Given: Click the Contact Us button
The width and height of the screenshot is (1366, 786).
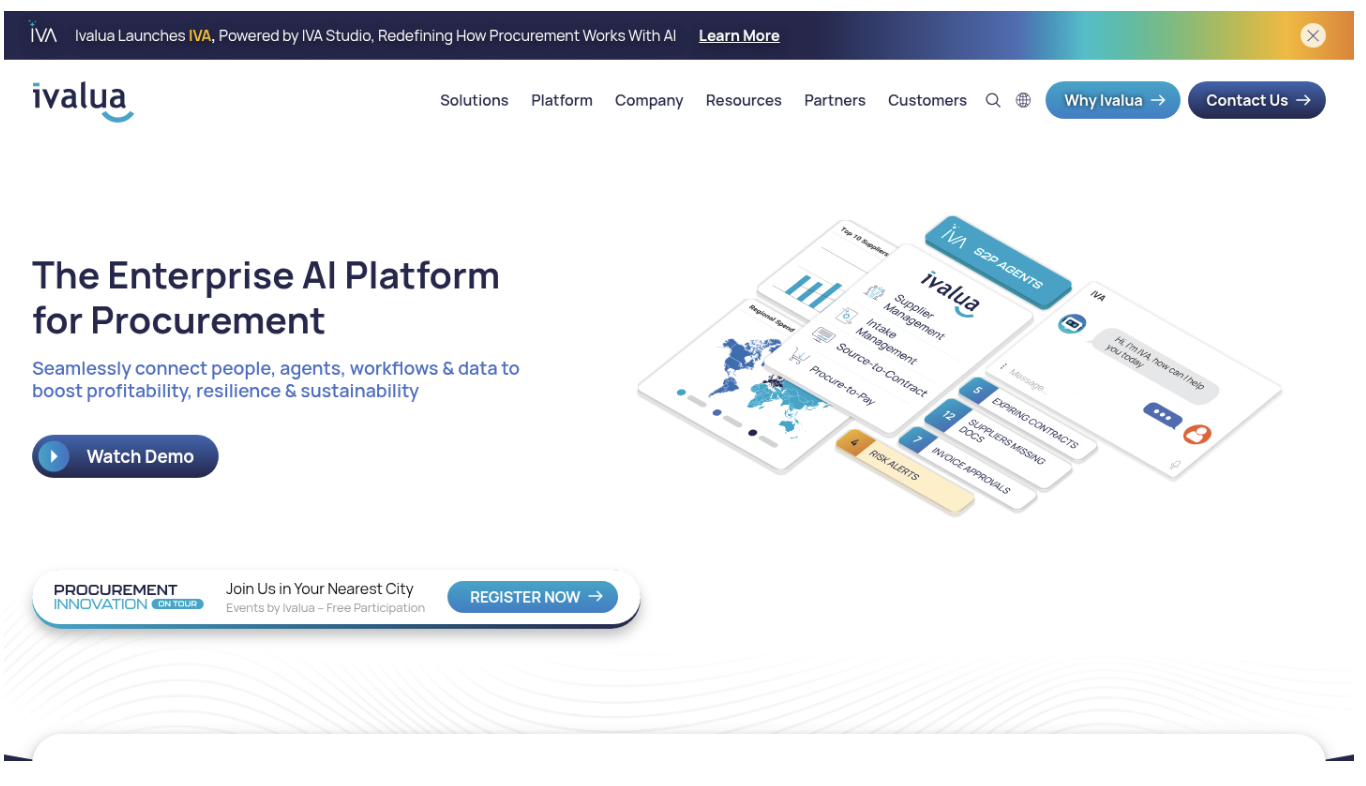Looking at the screenshot, I should pos(1257,100).
